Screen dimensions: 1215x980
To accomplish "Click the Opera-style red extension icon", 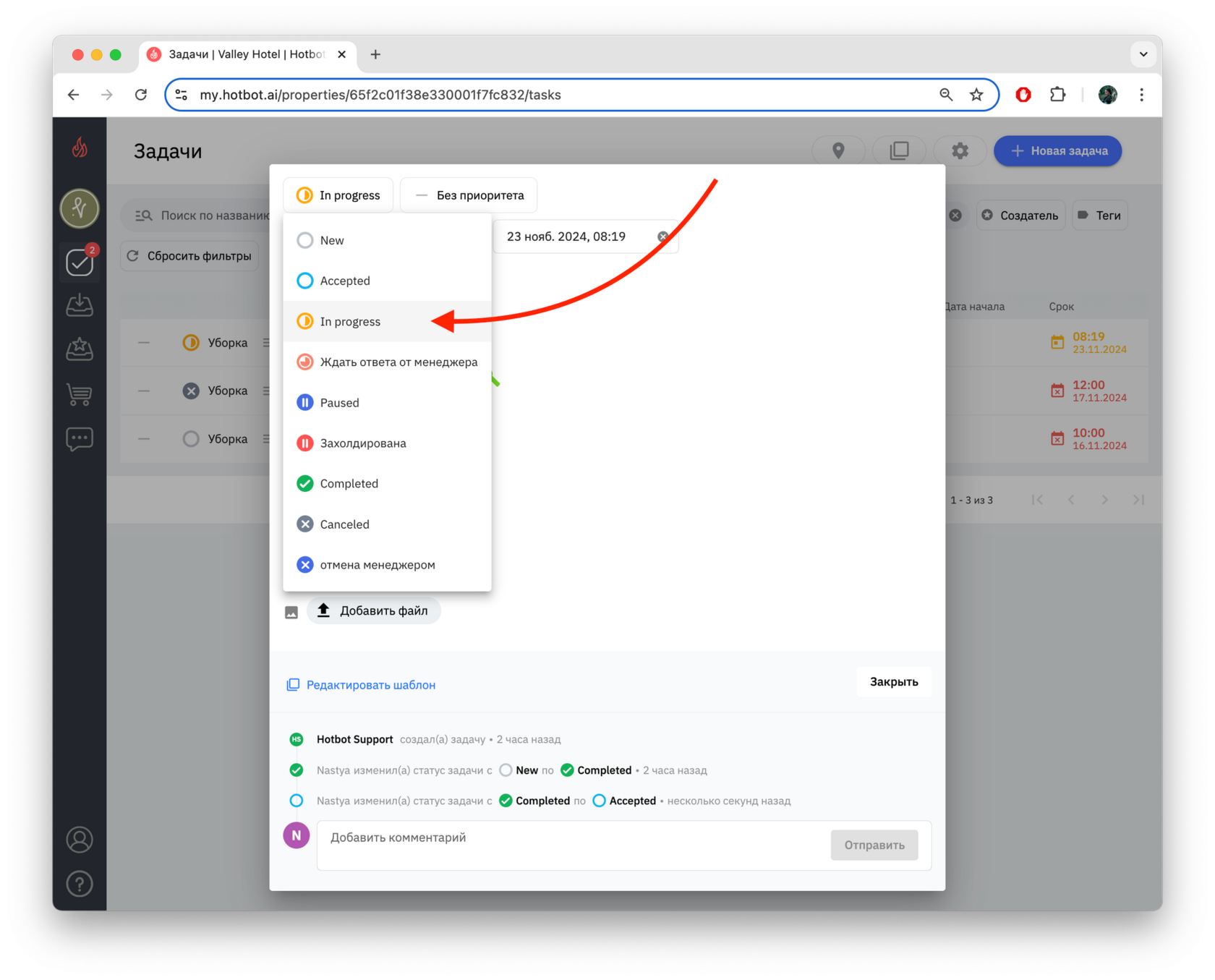I will (x=1023, y=95).
